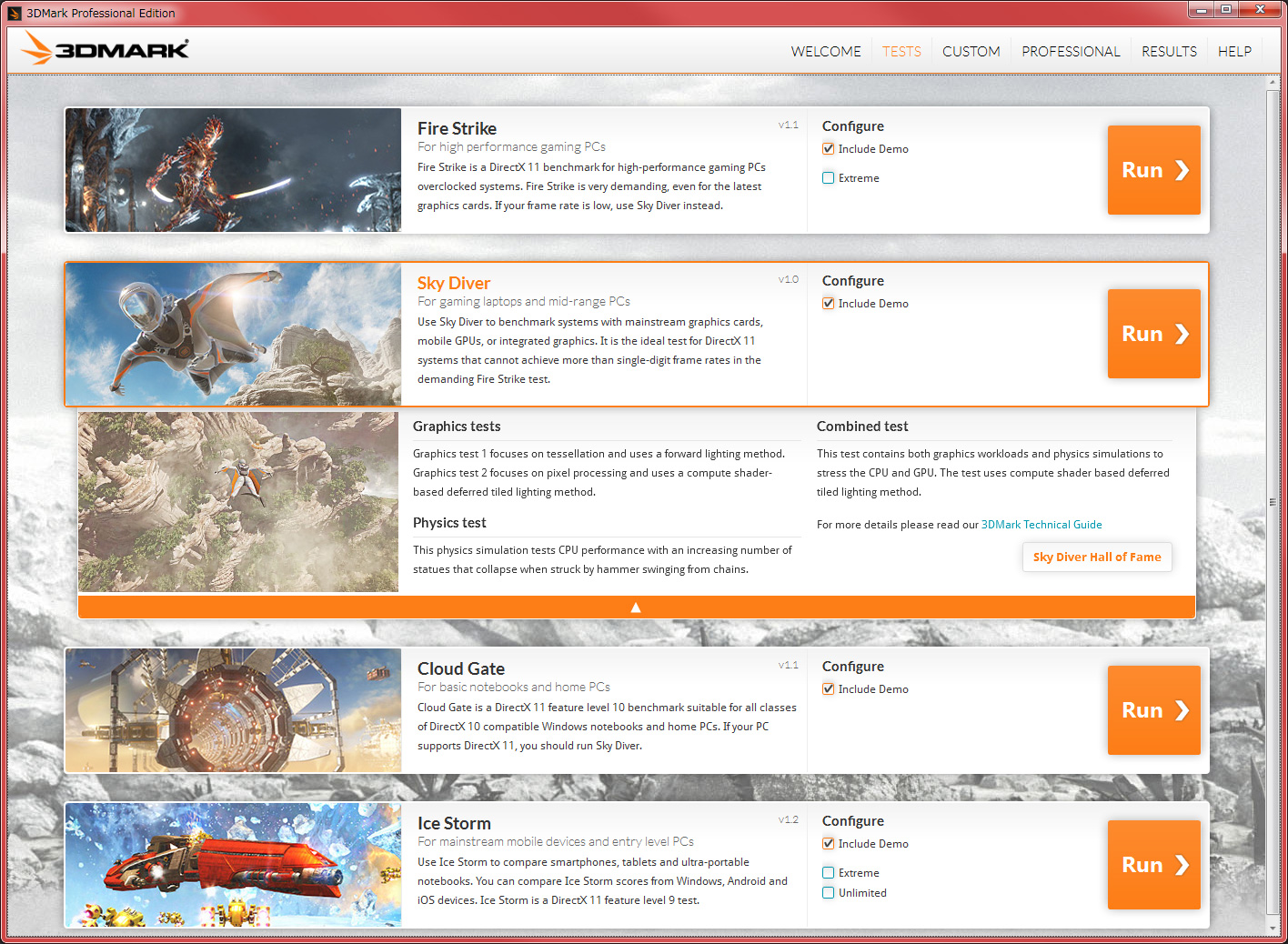
Task: Open the Help menu
Action: [1234, 52]
